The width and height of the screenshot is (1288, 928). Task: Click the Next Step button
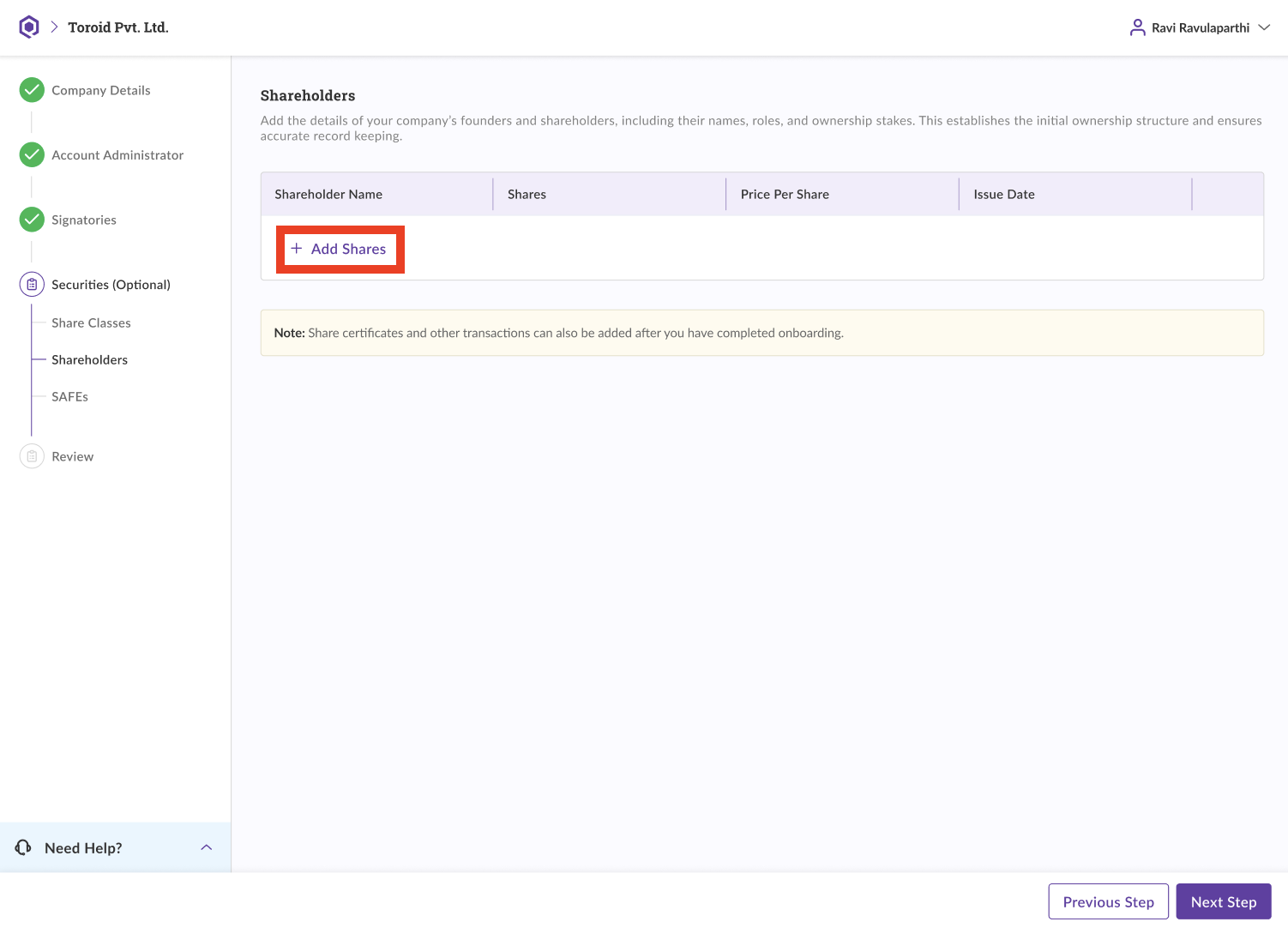pyautogui.click(x=1224, y=901)
